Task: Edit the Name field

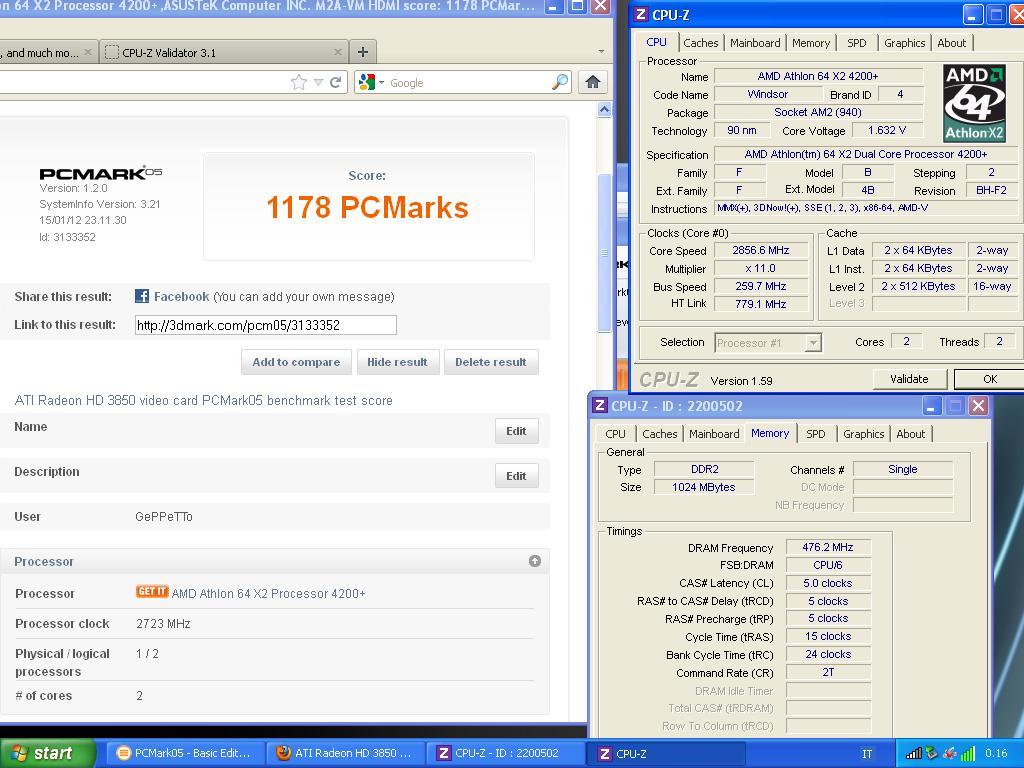Action: 516,431
